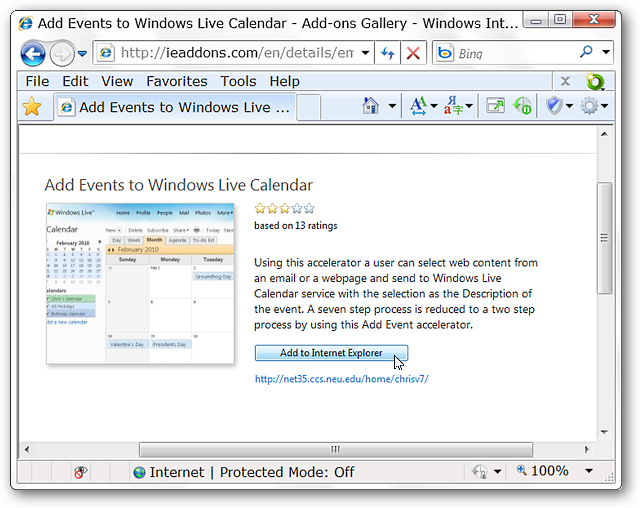Click the horizontal scrollbar thumb
The height and width of the screenshot is (508, 640).
[336, 450]
